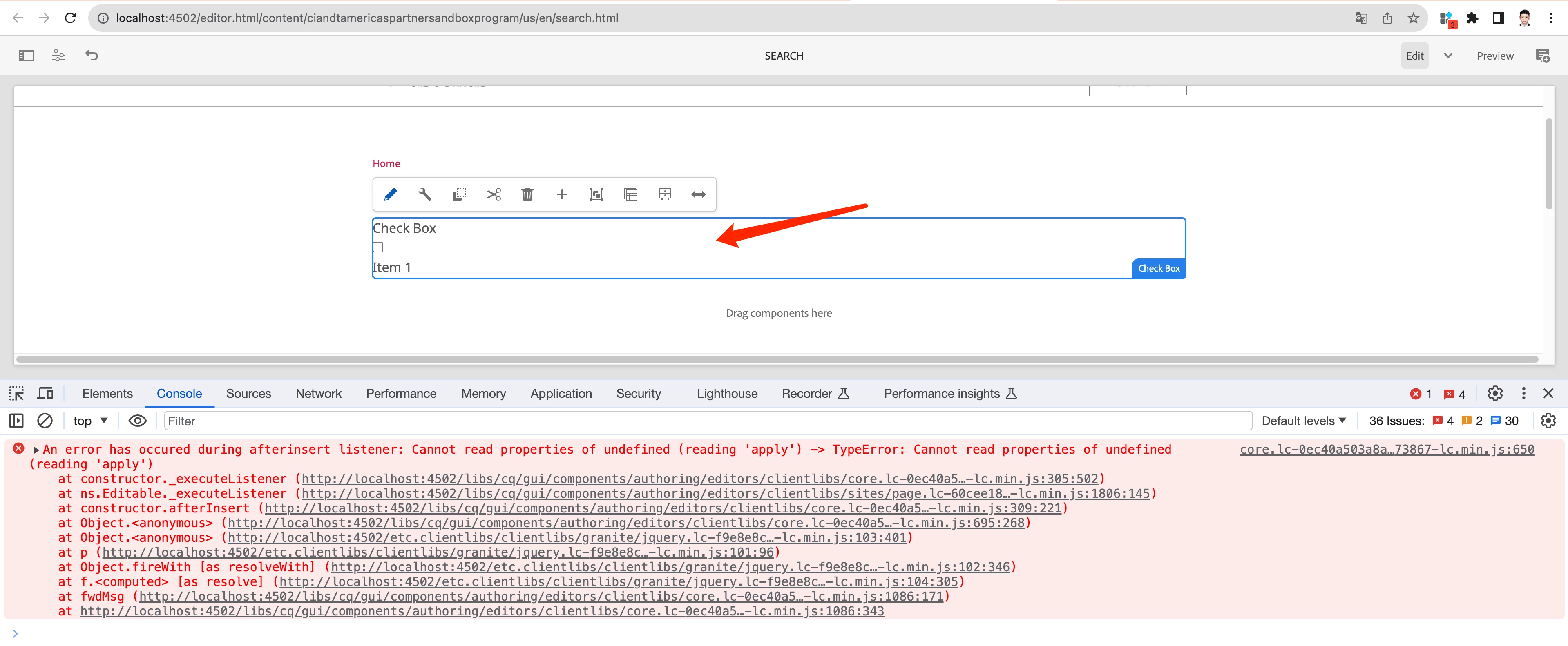
Task: Click the pencil Edit icon in component toolbar
Action: pyautogui.click(x=390, y=195)
